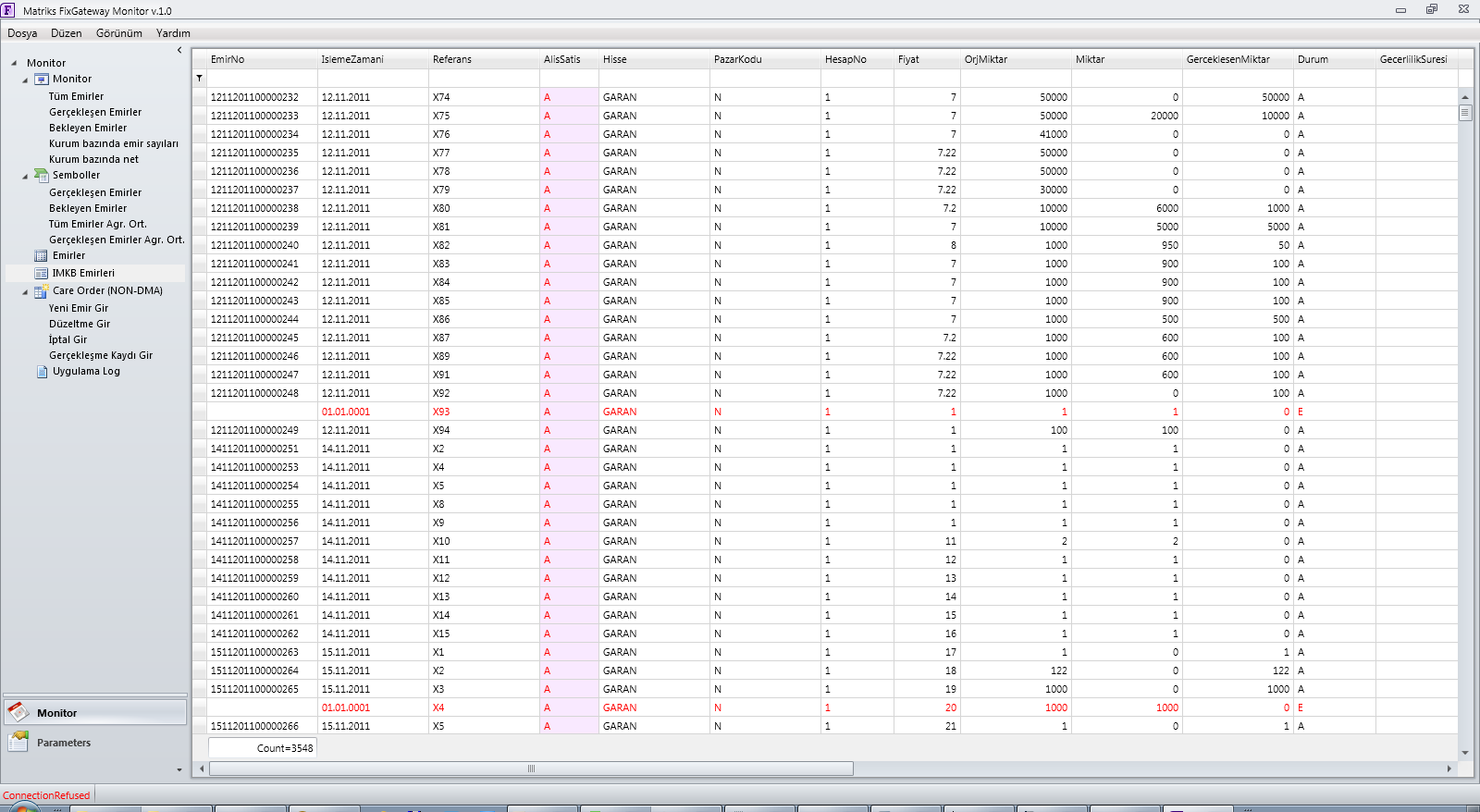1480x812 pixels.
Task: Open the Görünüm menu
Action: coord(119,33)
